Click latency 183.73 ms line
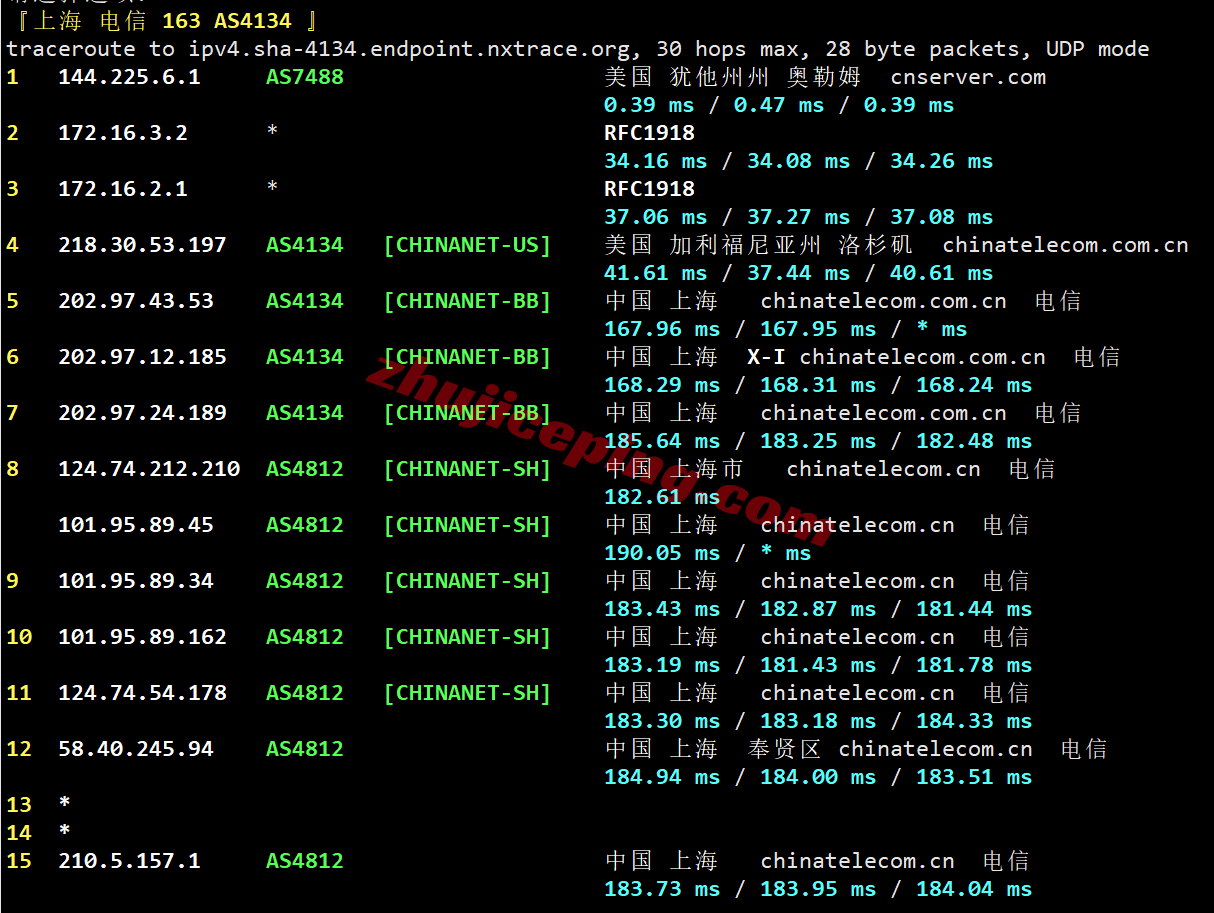 [x=818, y=889]
